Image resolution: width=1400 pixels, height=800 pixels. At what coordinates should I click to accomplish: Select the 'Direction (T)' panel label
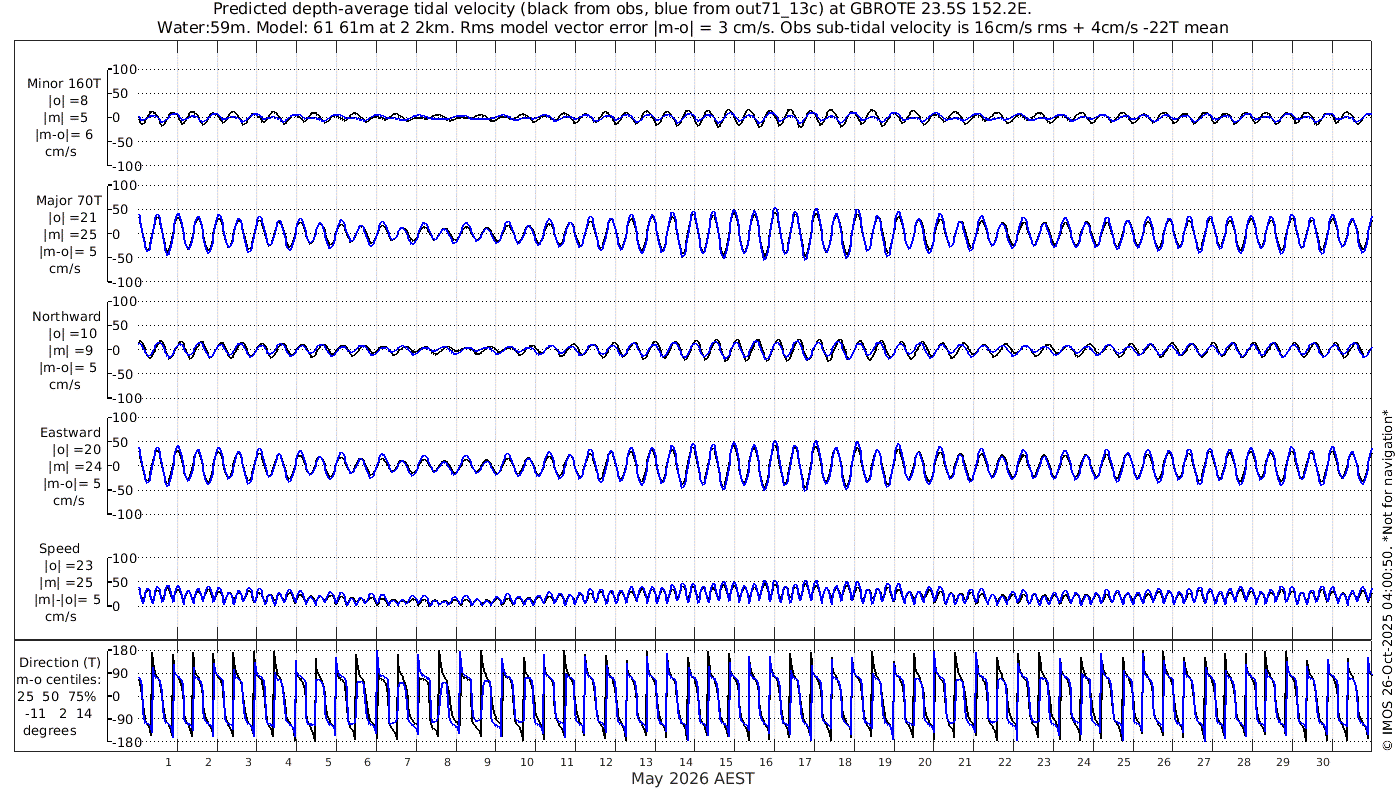(x=60, y=663)
